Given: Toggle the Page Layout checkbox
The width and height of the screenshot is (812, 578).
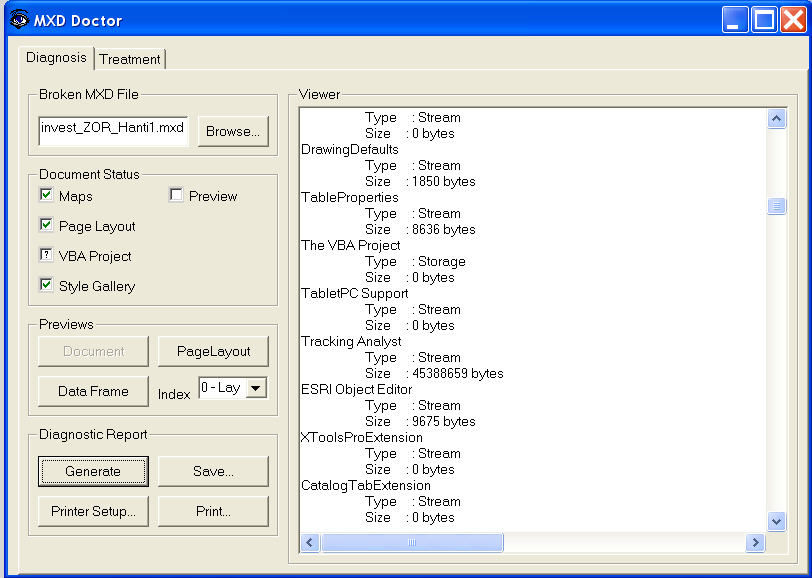Looking at the screenshot, I should pos(46,225).
